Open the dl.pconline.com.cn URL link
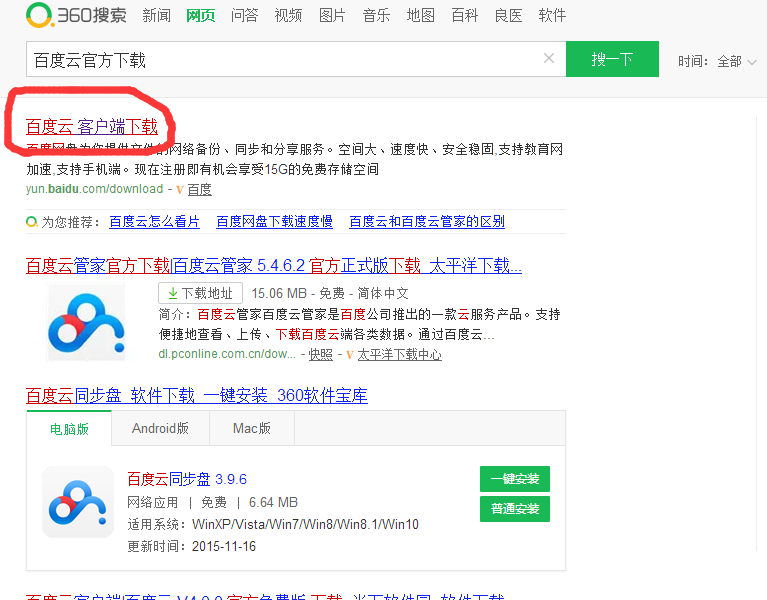Viewport: 767px width, 600px height. point(227,354)
